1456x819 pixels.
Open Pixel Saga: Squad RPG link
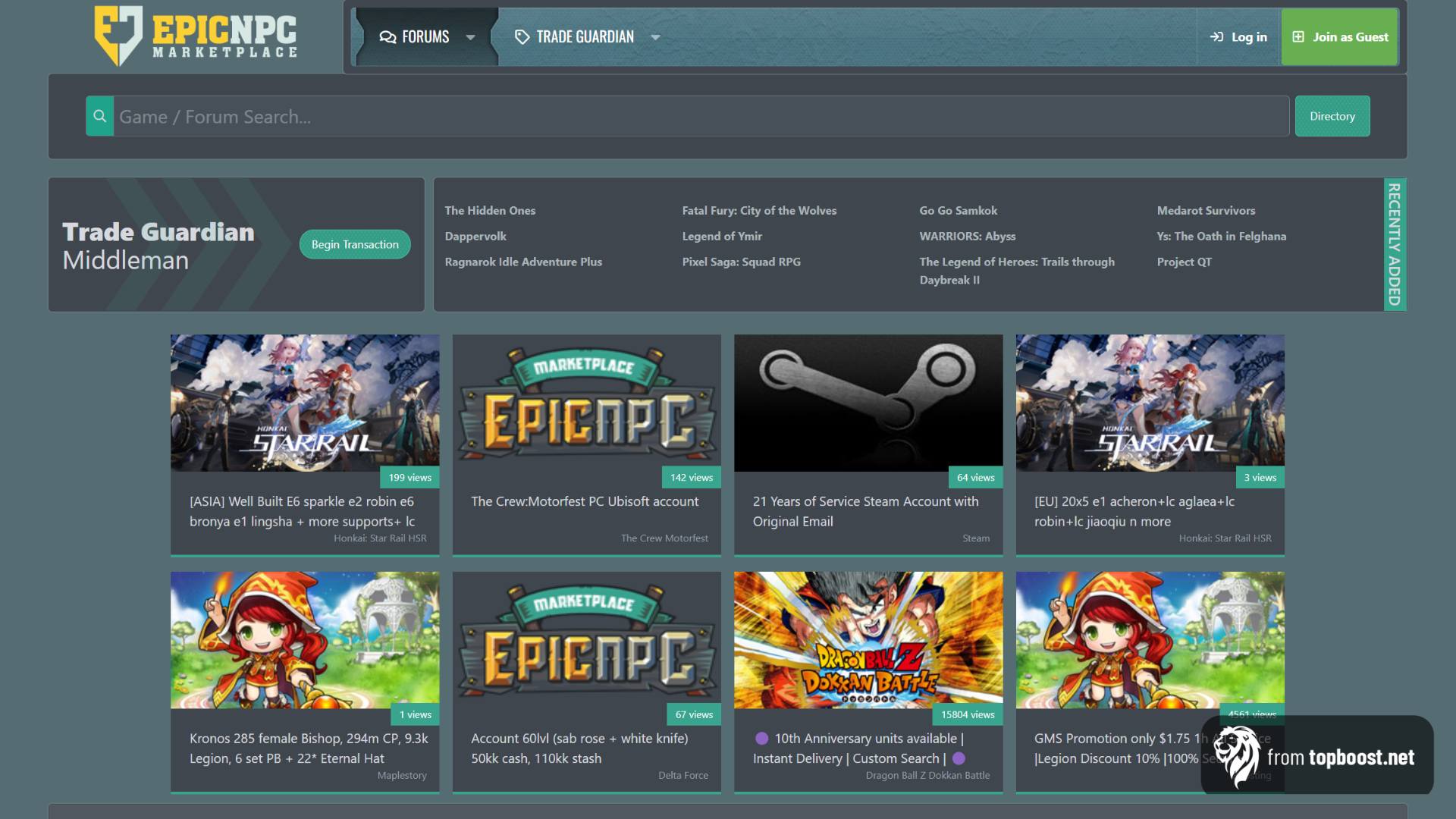click(741, 262)
